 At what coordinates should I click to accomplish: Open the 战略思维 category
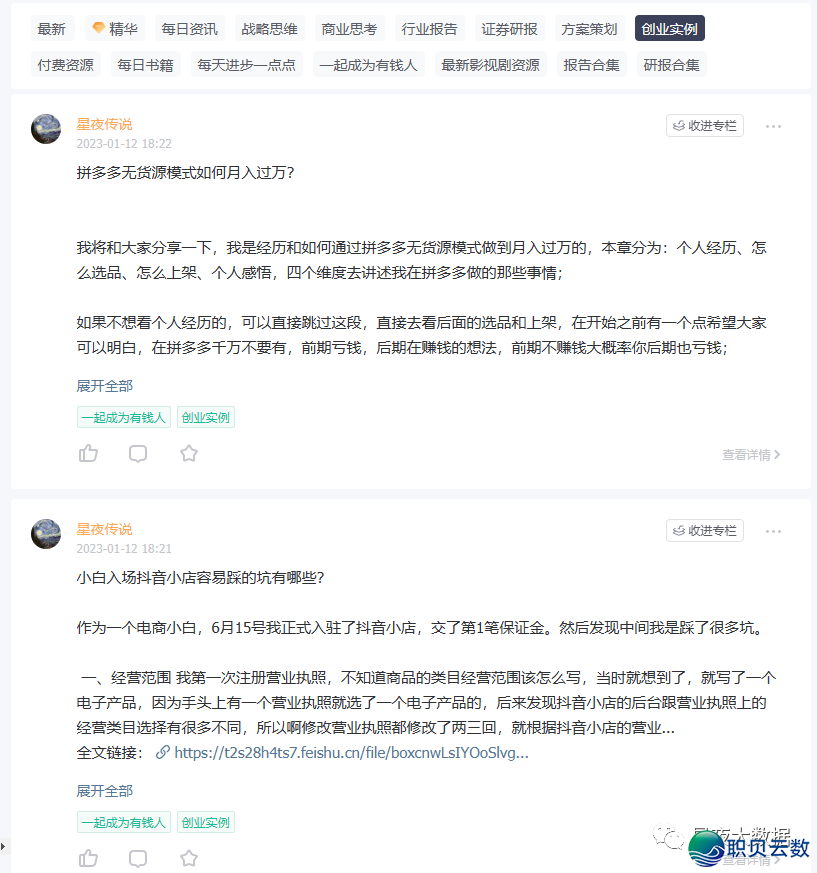270,28
